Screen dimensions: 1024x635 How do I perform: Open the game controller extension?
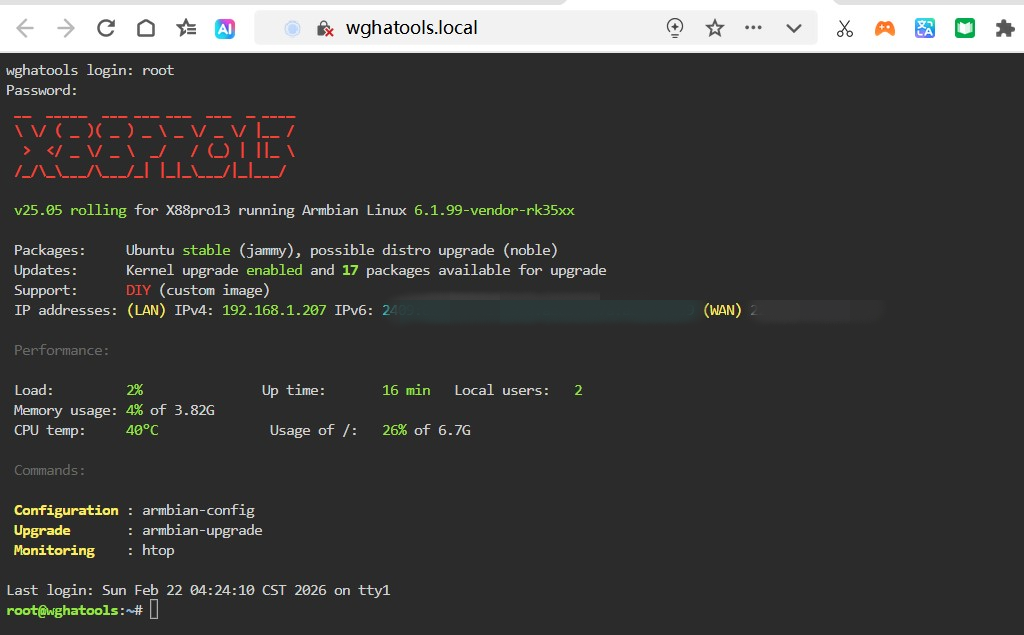[885, 28]
